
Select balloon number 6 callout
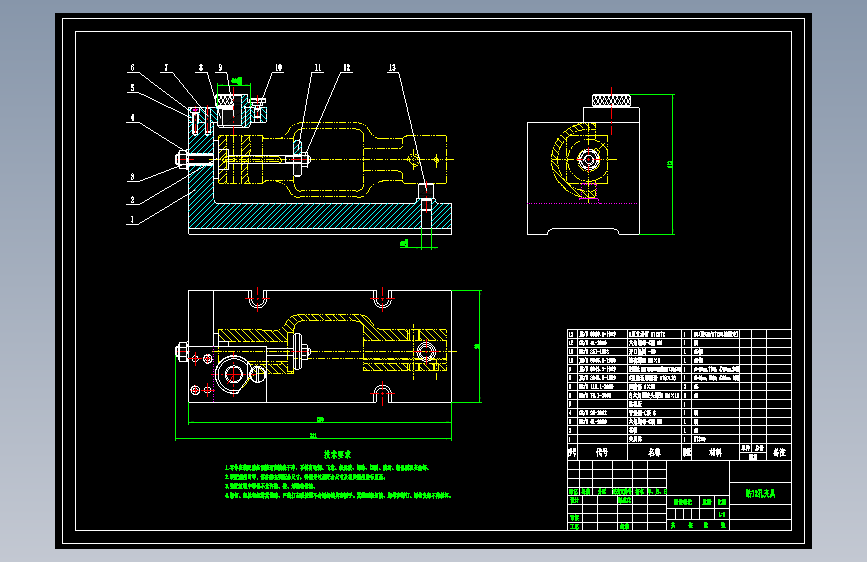[x=132, y=67]
